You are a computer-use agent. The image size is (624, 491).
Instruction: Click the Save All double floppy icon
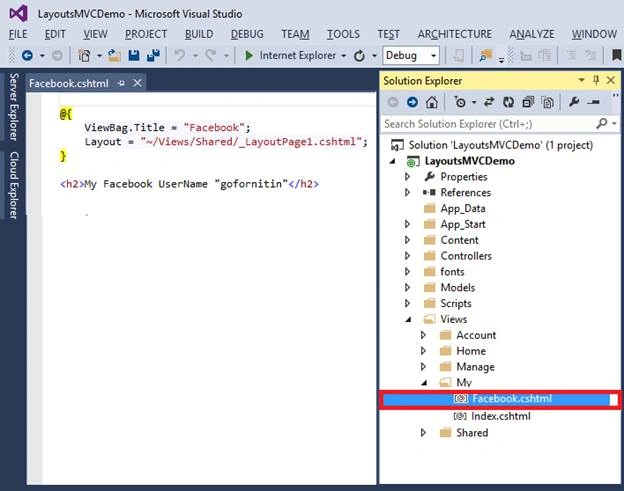pos(153,55)
